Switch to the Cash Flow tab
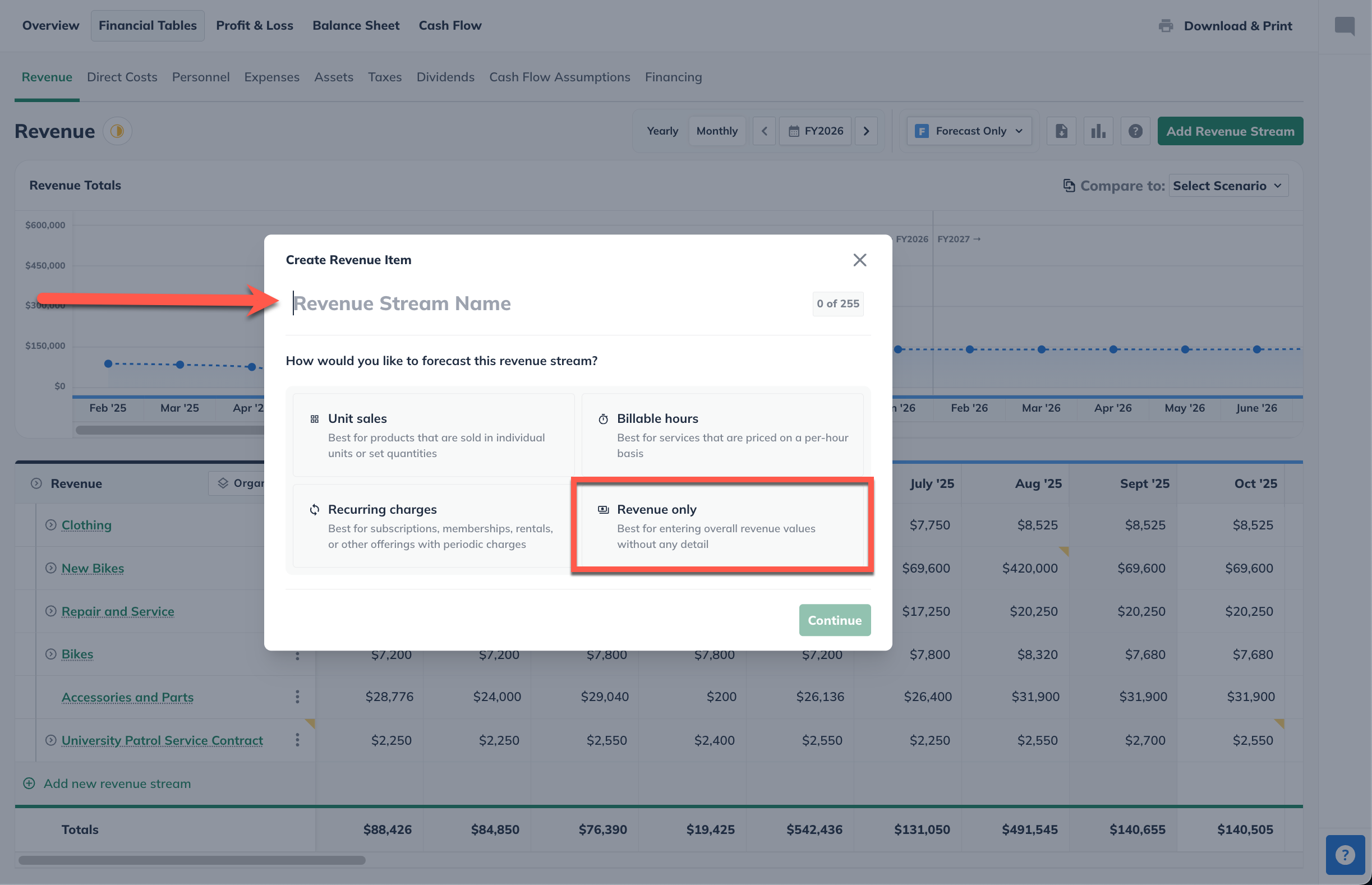1372x885 pixels. (450, 25)
